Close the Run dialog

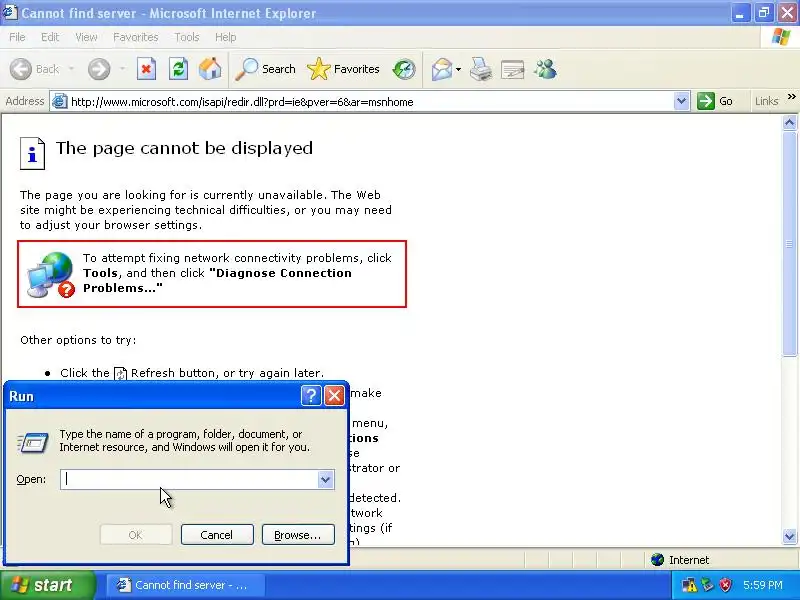pos(334,395)
